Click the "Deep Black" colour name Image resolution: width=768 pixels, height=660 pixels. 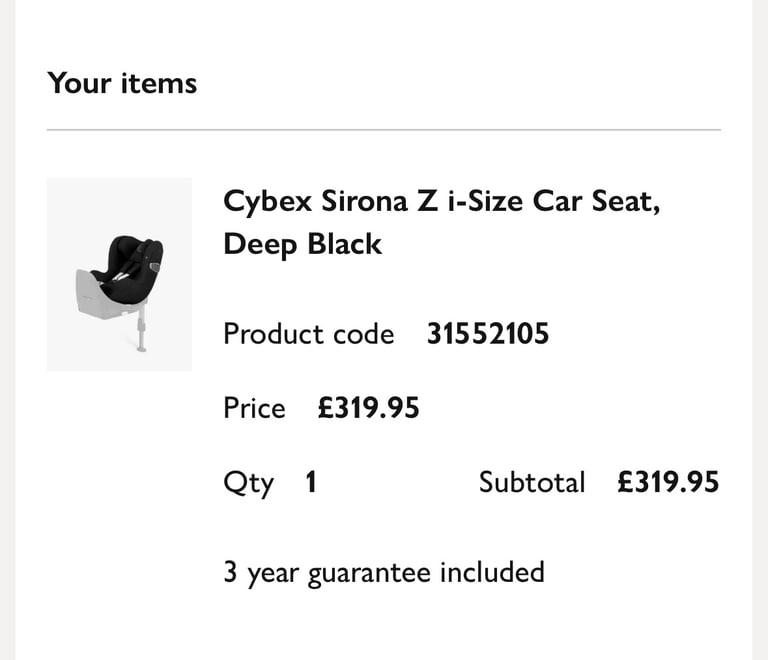302,244
